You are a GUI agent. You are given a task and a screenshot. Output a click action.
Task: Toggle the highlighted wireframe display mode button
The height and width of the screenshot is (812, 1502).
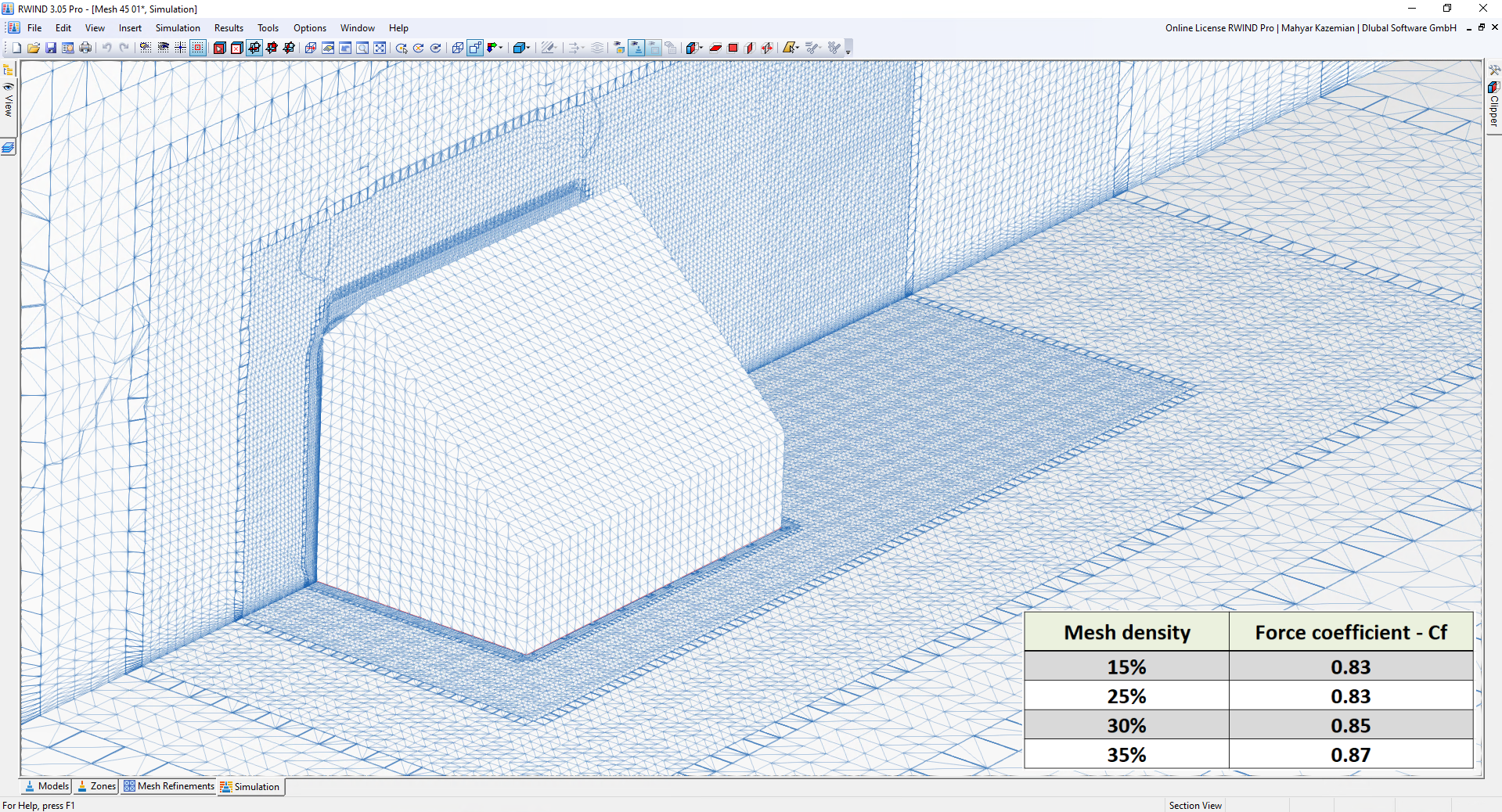[x=474, y=47]
